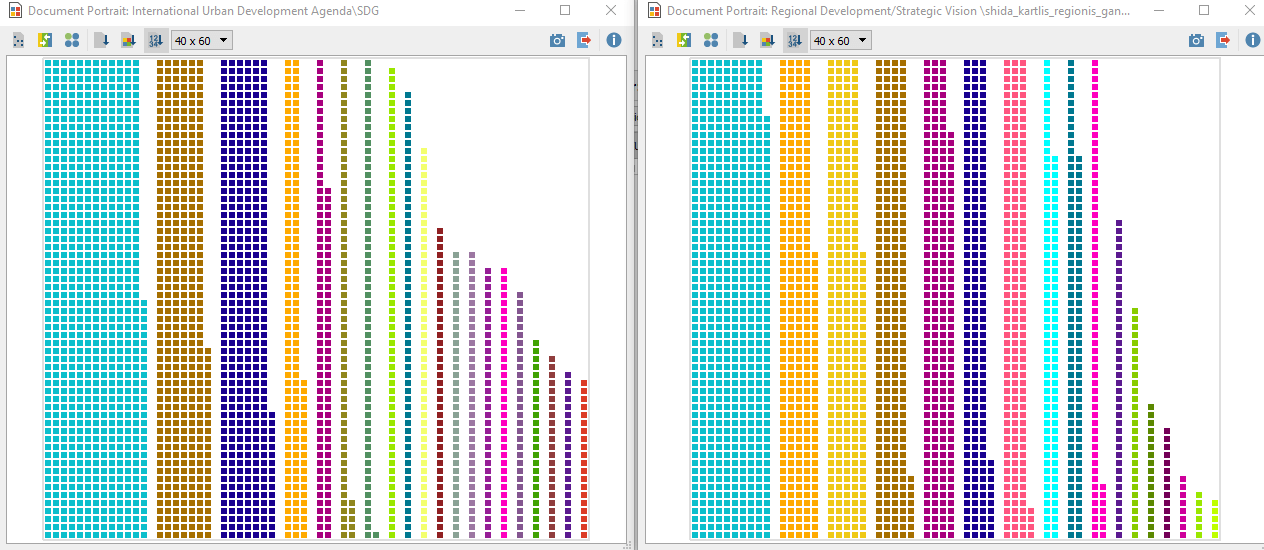Toggle numbered frequency sort in SDG window
Viewport: 1264px width, 550px height.
click(x=156, y=41)
